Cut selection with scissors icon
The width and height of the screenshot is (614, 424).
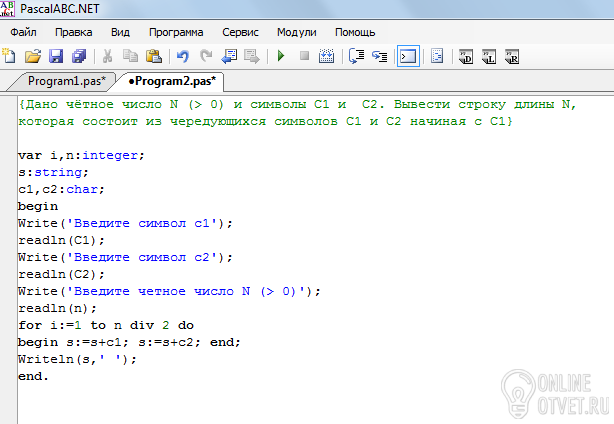(107, 56)
